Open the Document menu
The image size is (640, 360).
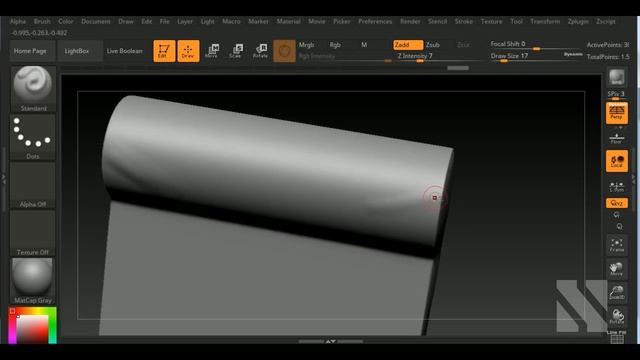pyautogui.click(x=96, y=21)
